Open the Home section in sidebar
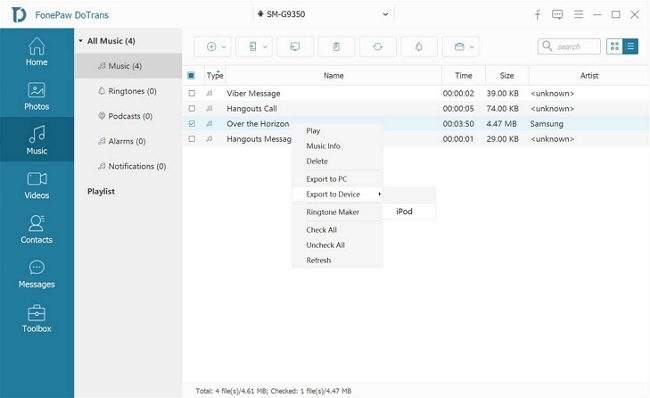This screenshot has height=398, width=650. tap(36, 52)
